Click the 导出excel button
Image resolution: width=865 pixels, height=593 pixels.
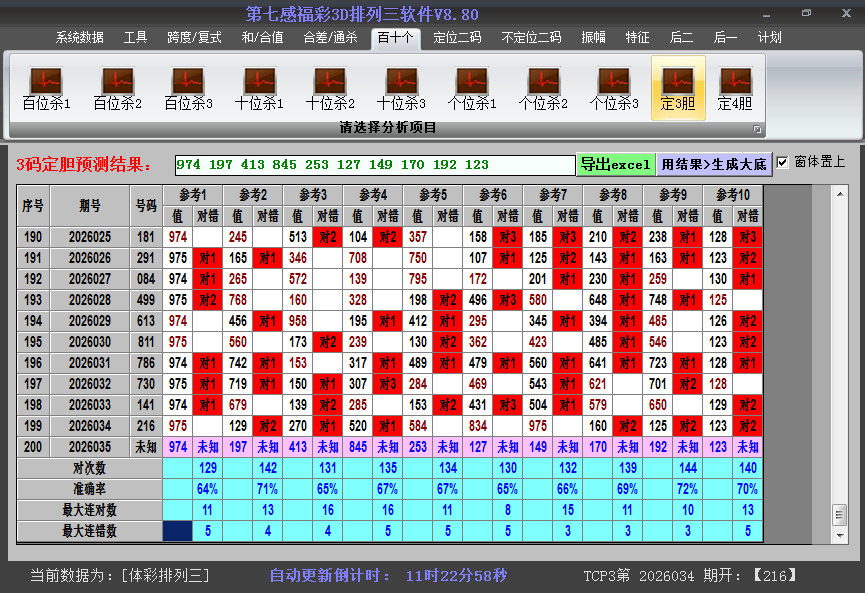point(615,164)
